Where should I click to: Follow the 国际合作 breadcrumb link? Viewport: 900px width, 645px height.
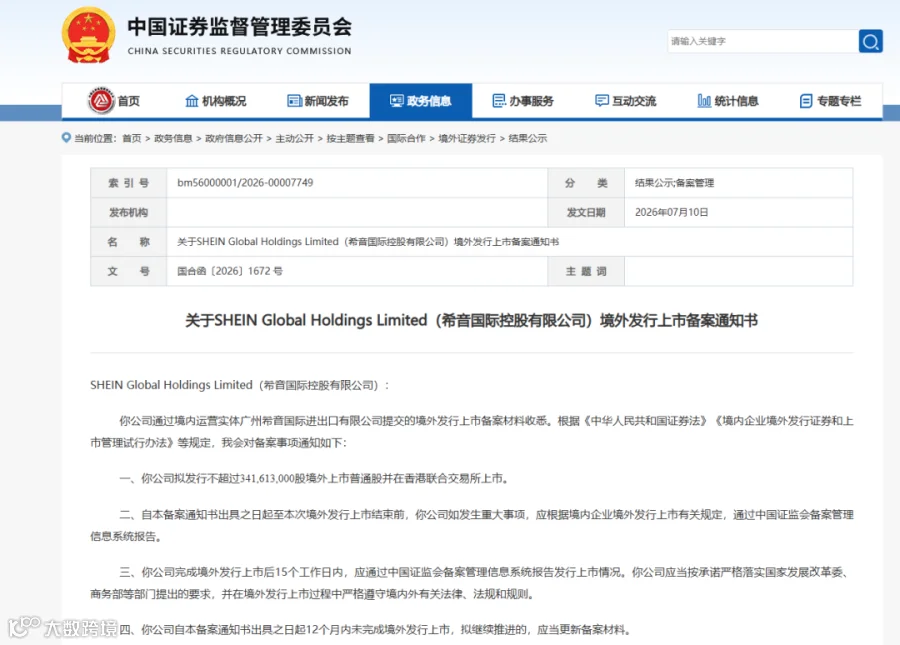(x=406, y=138)
